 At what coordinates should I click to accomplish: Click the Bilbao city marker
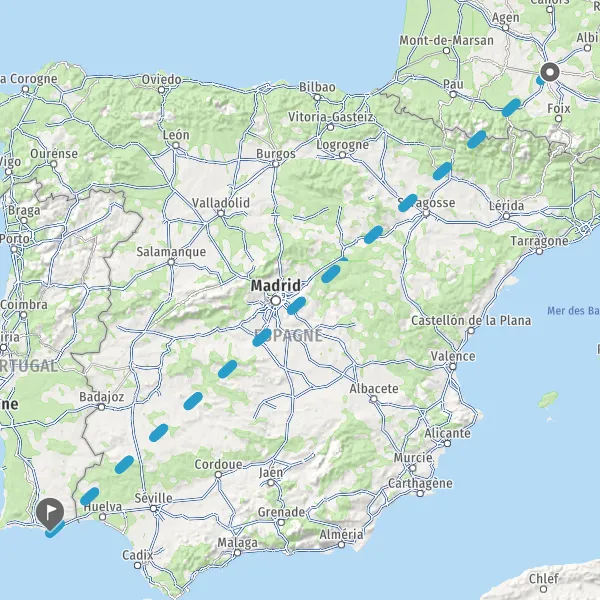[317, 97]
